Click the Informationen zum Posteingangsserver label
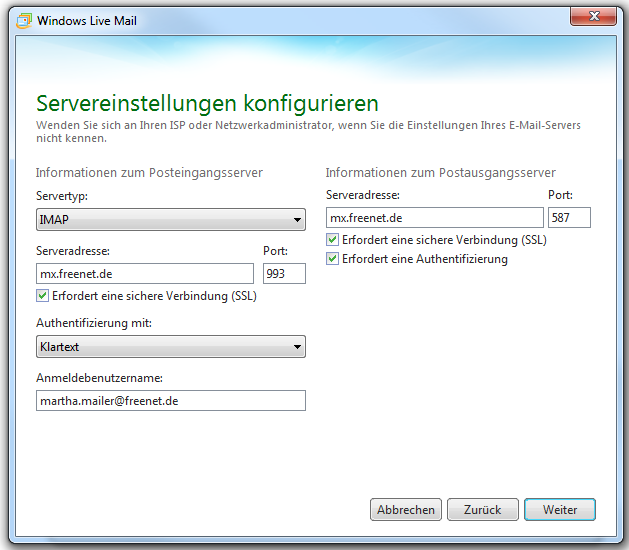The height and width of the screenshot is (550, 629). pos(149,173)
